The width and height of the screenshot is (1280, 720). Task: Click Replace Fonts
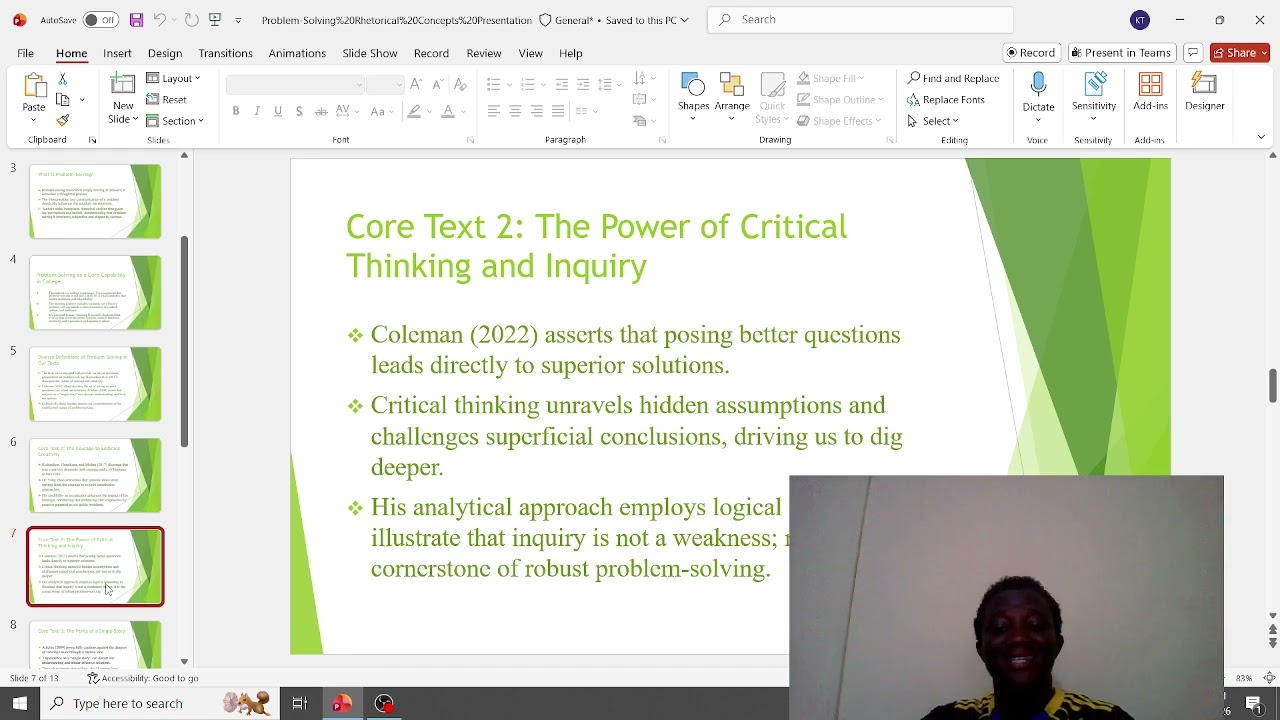946,100
